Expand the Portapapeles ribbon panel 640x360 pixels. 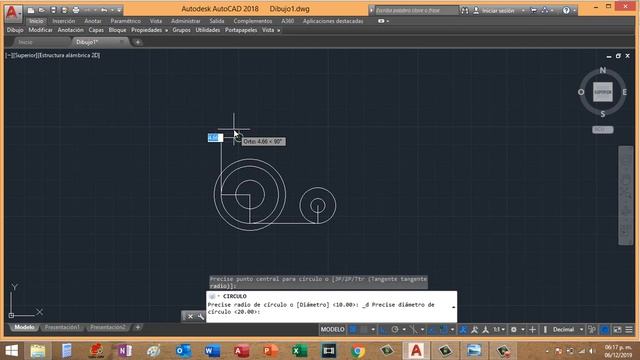(x=241, y=30)
